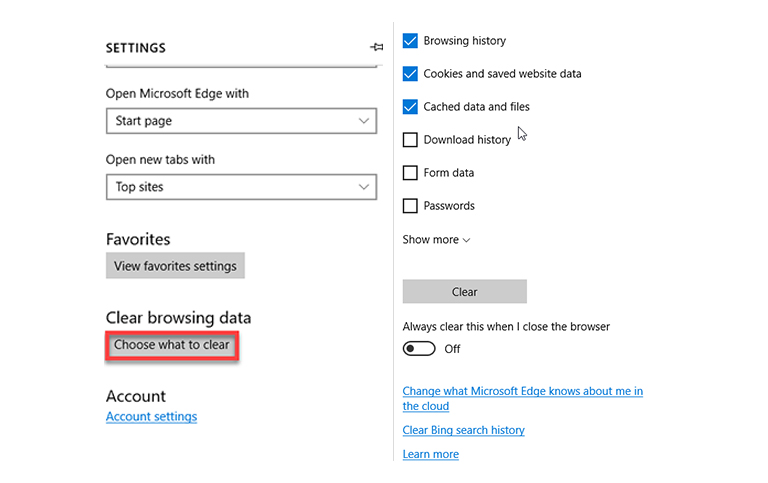Click View favorites settings button
Screen dimensions: 768x483
click(x=175, y=266)
